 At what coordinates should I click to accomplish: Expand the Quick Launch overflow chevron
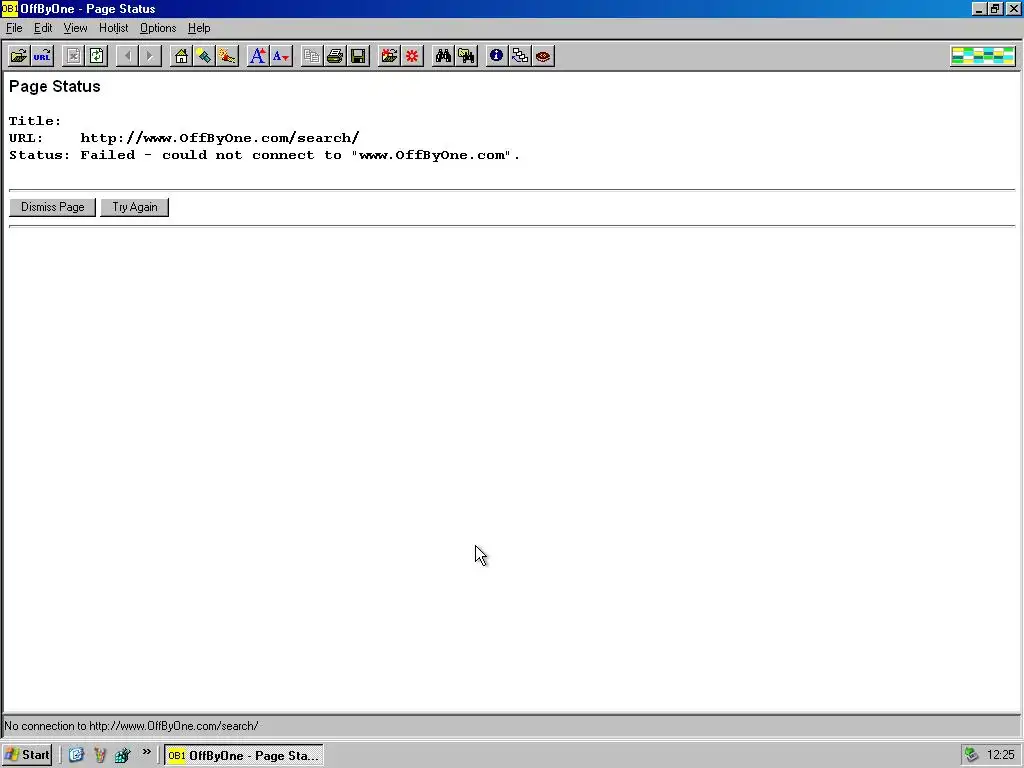(x=146, y=752)
